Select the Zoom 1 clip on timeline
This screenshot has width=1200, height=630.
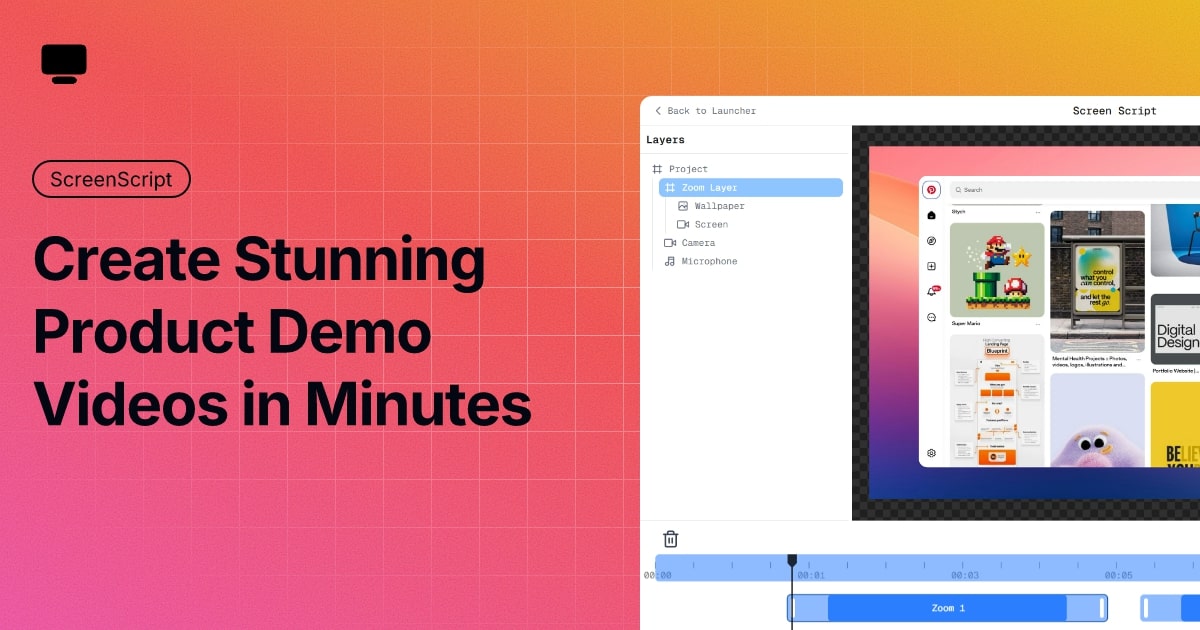point(947,608)
